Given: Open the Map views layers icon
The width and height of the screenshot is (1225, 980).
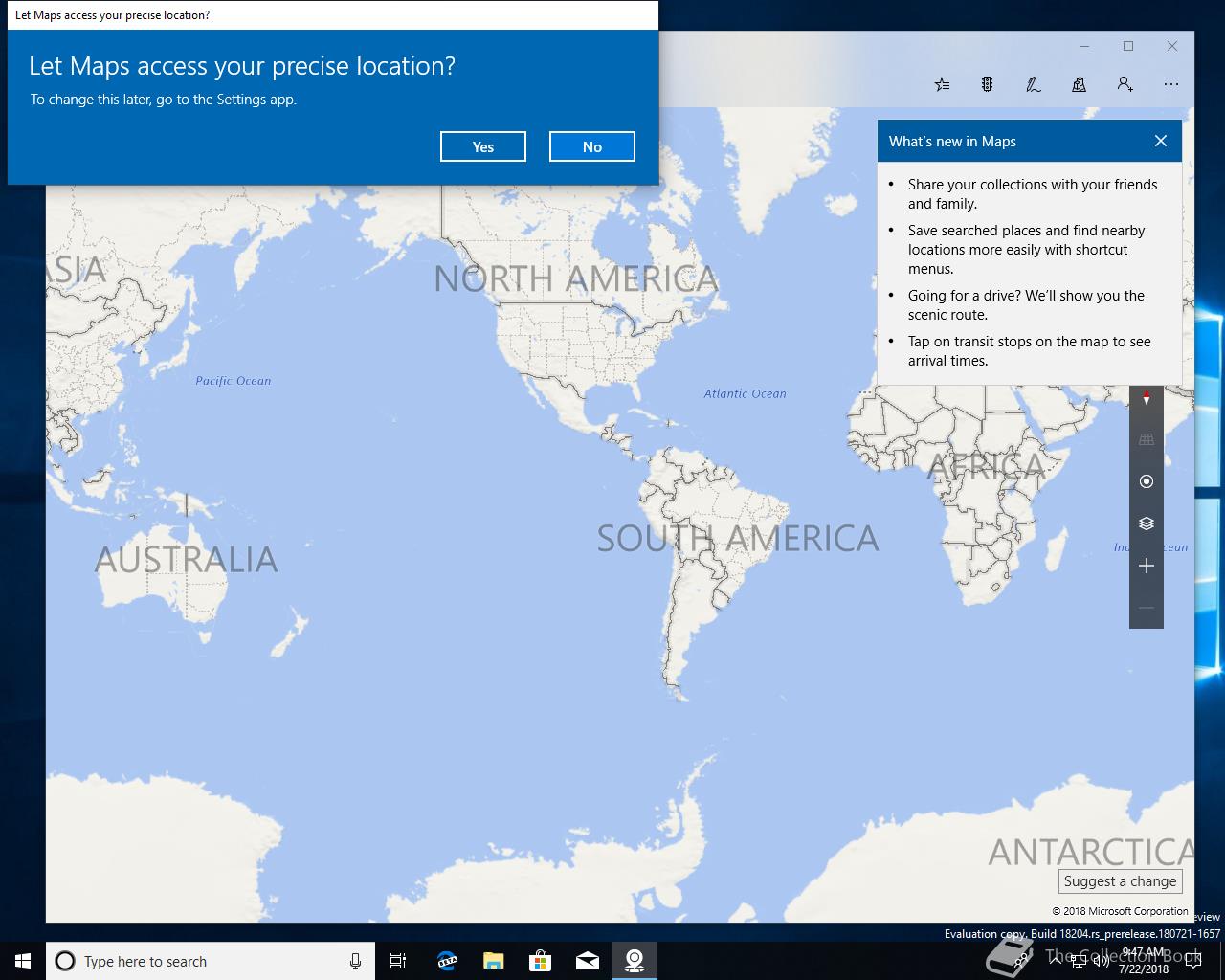Looking at the screenshot, I should point(1147,523).
